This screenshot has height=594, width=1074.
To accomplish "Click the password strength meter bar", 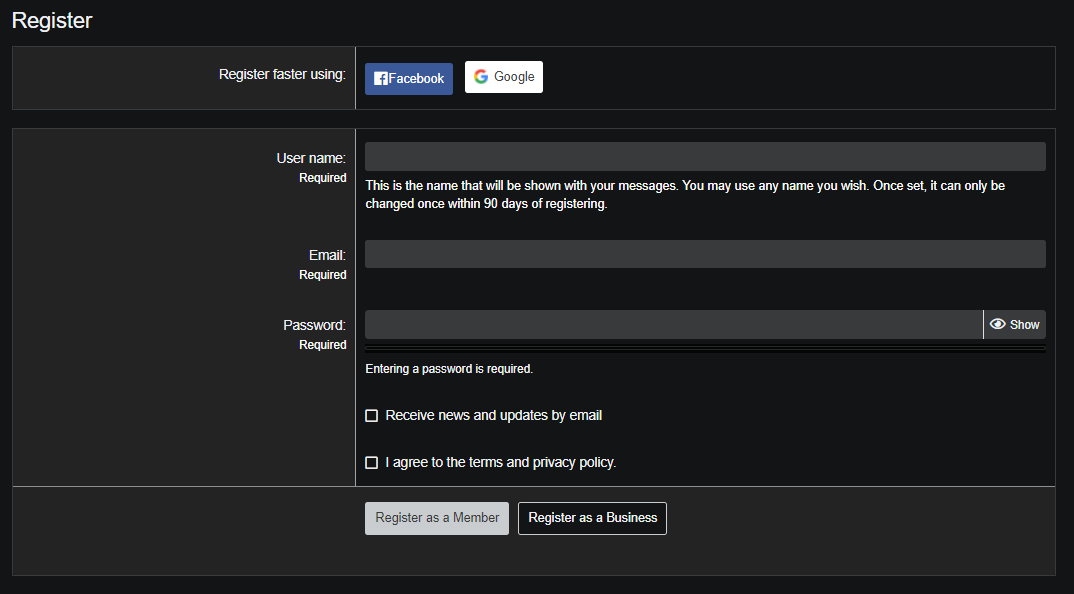I will pos(704,349).
